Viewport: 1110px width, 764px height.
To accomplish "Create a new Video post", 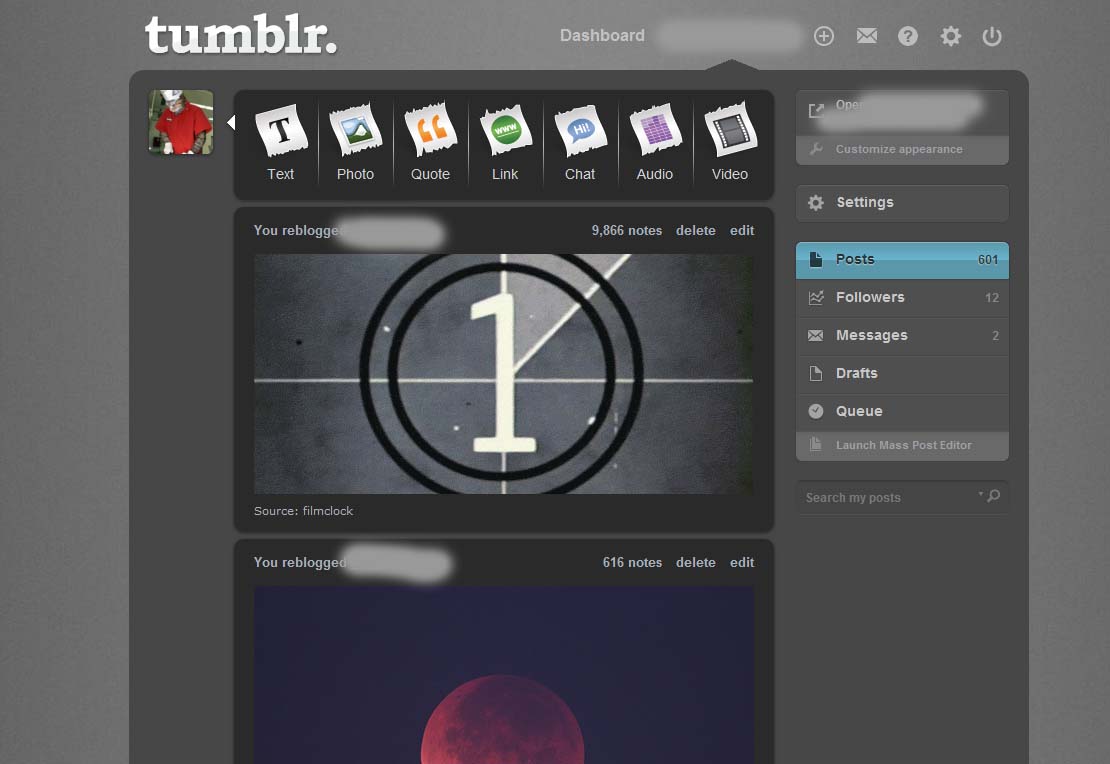I will point(730,142).
